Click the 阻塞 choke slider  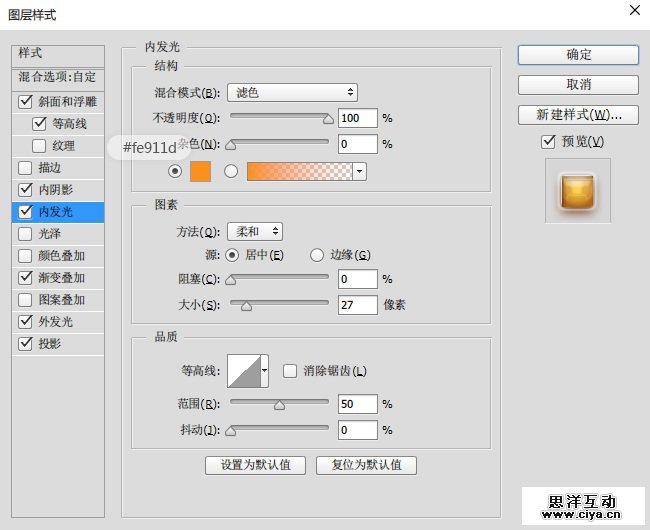tap(278, 279)
